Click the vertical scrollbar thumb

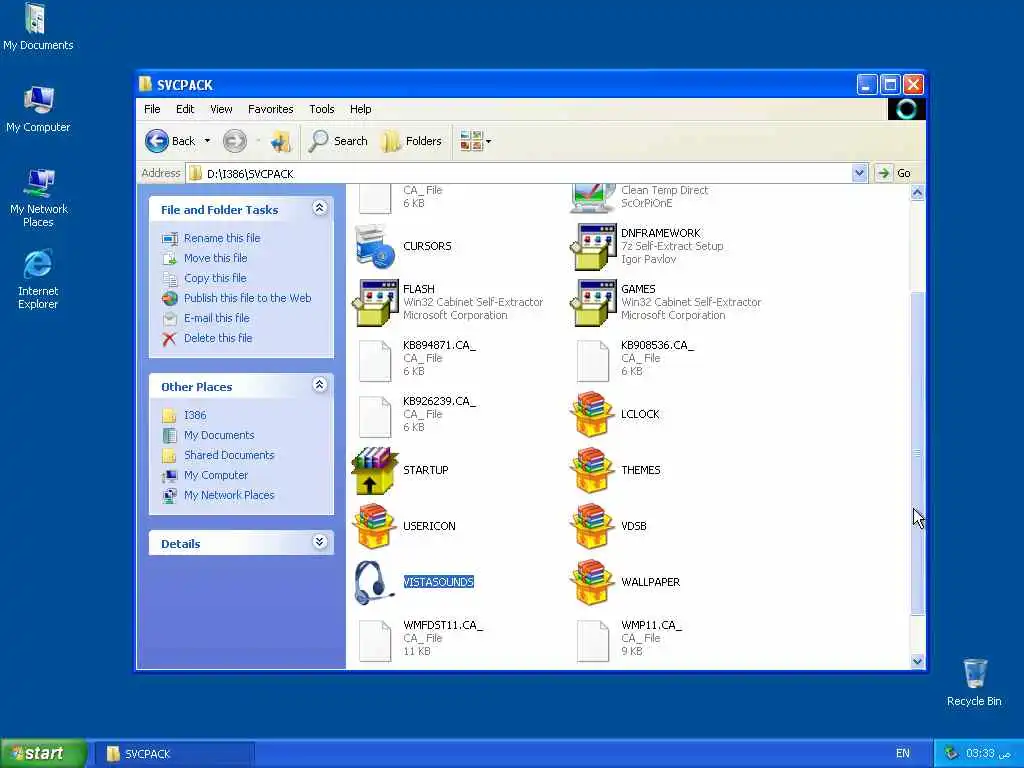(917, 453)
